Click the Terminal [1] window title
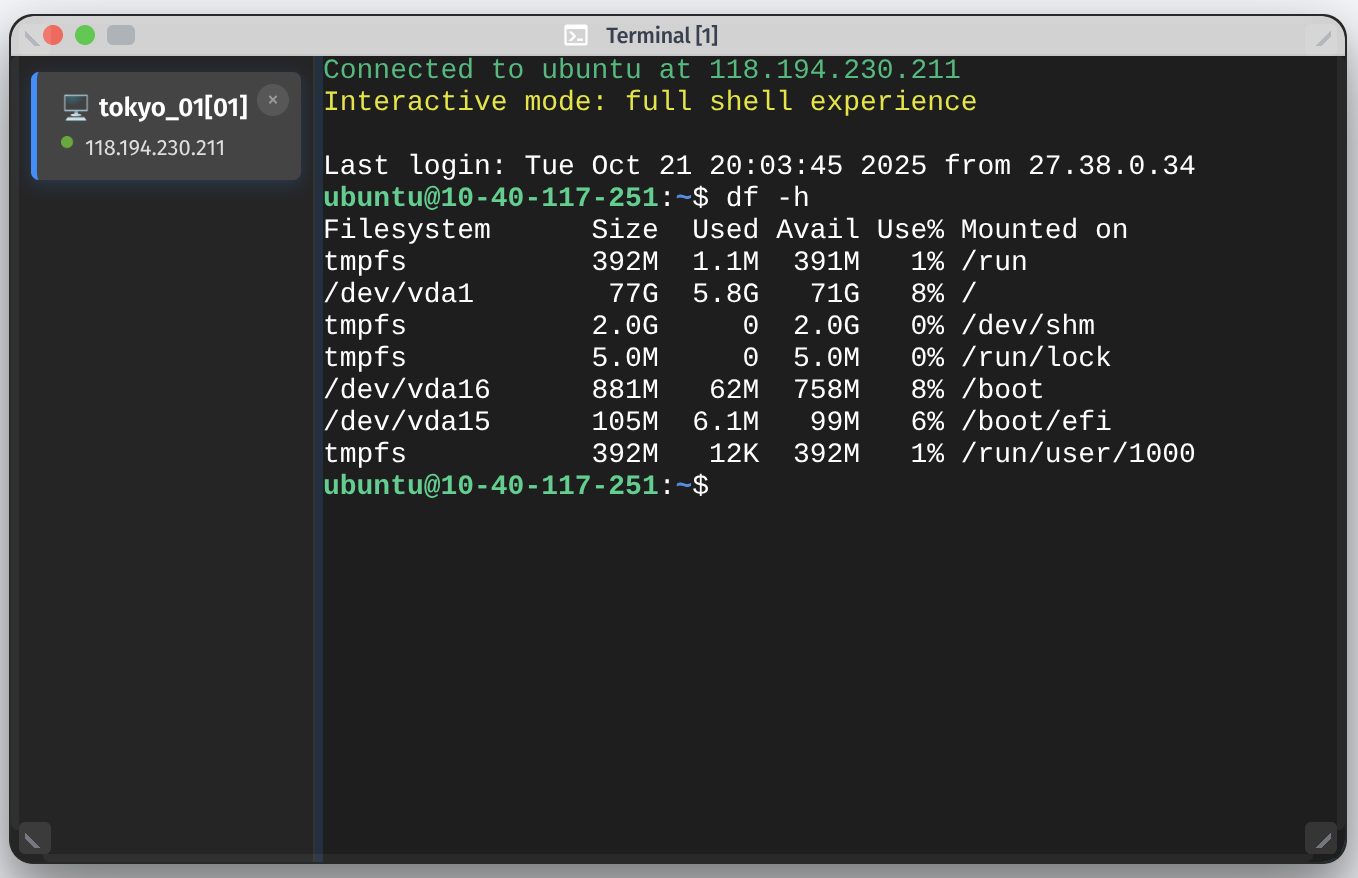Viewport: 1358px width, 878px height. (661, 36)
